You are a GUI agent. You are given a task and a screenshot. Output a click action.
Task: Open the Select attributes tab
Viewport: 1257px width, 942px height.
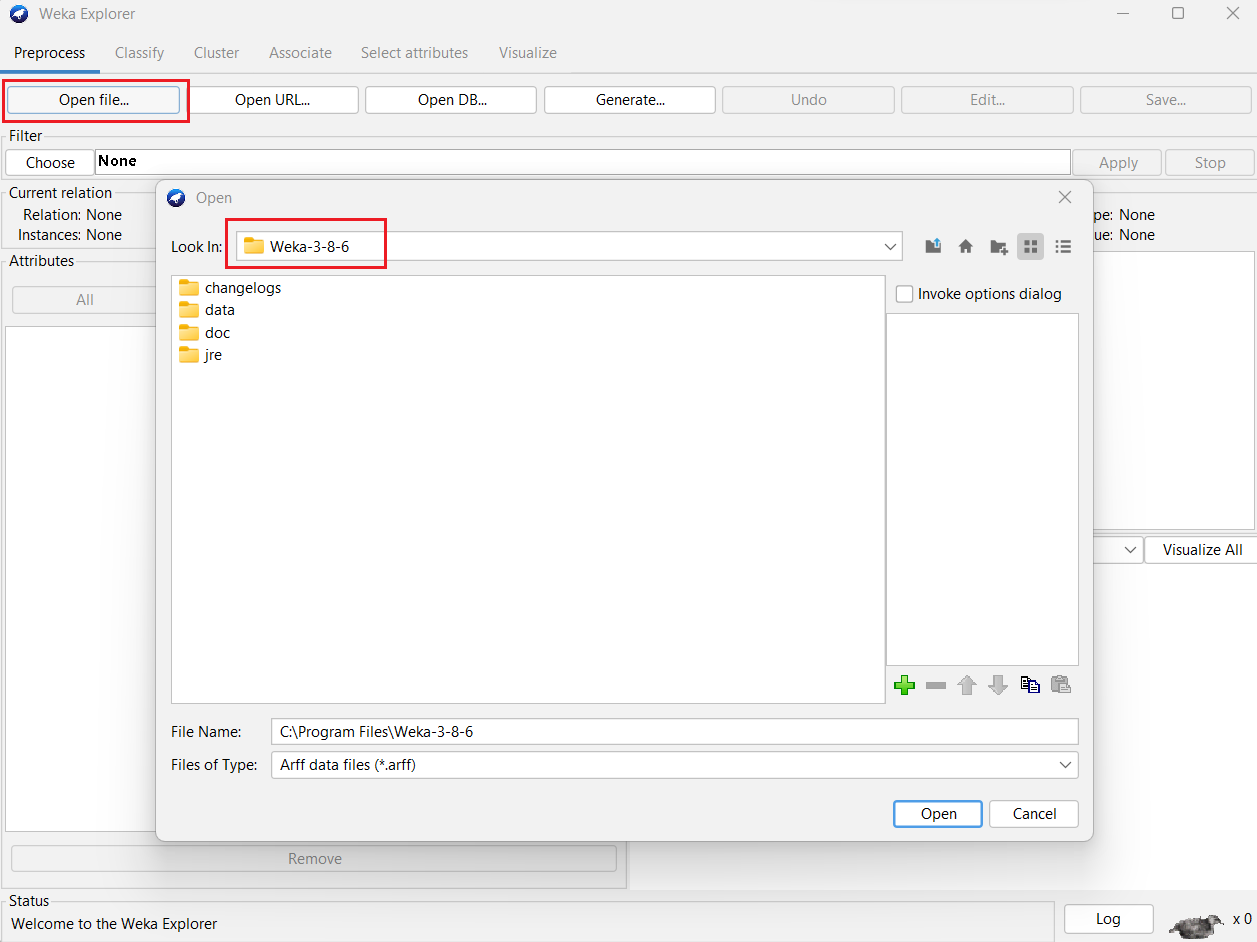click(x=414, y=53)
